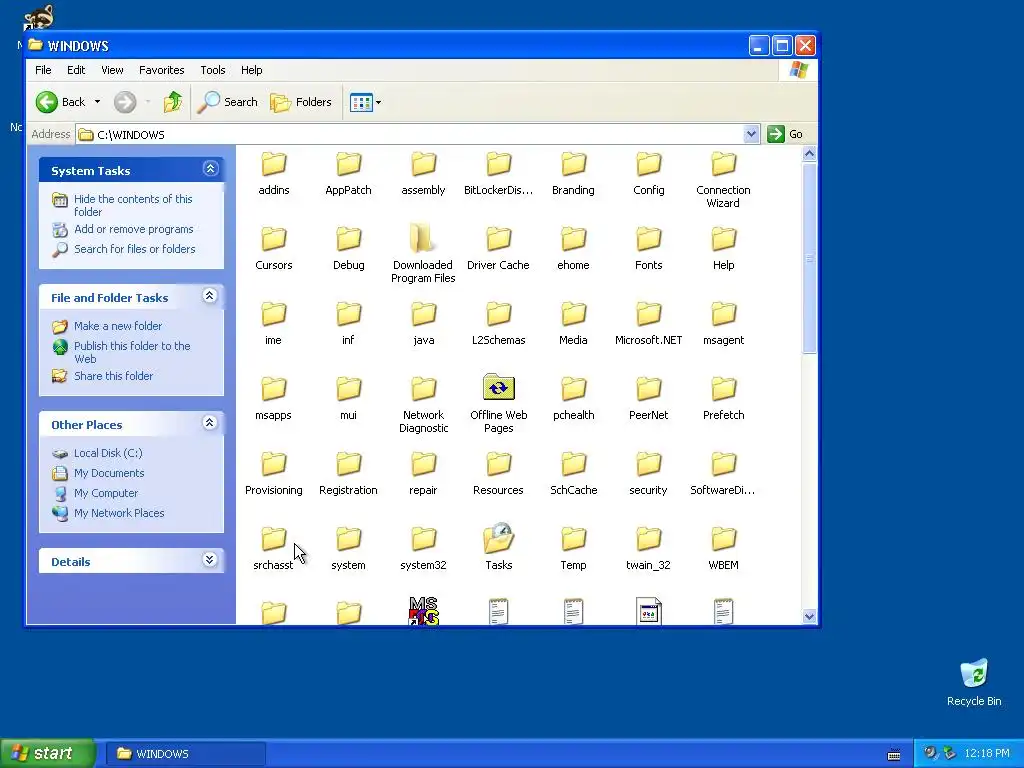Select the srchasst folder
Image resolution: width=1024 pixels, height=768 pixels.
pos(274,549)
